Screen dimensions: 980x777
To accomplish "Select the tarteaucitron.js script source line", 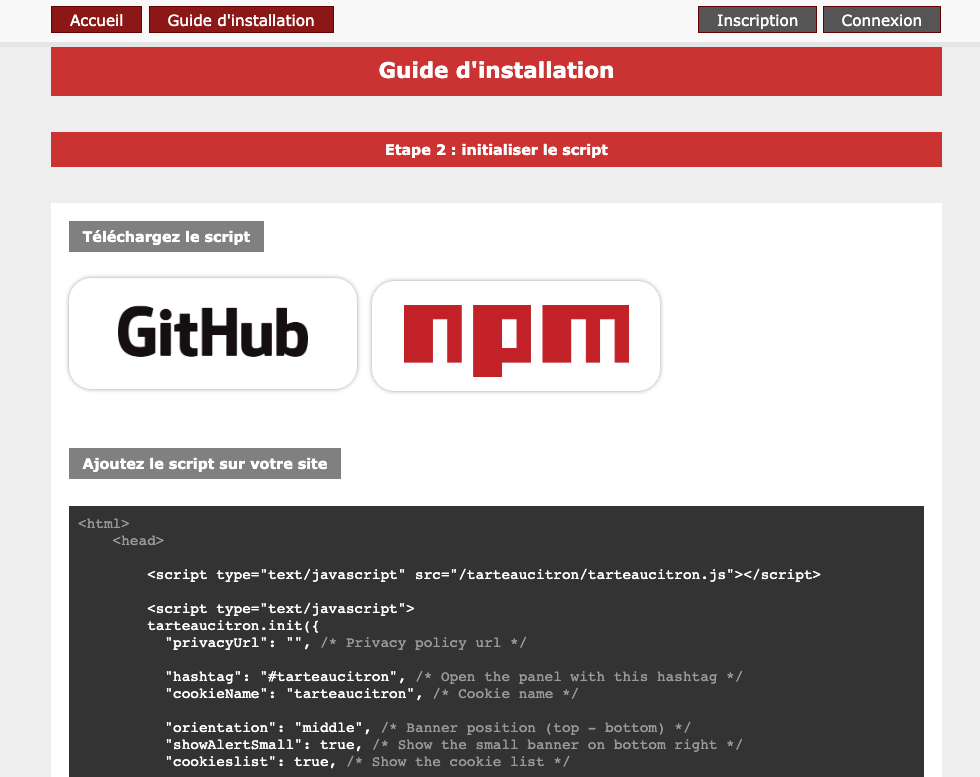I will point(484,574).
